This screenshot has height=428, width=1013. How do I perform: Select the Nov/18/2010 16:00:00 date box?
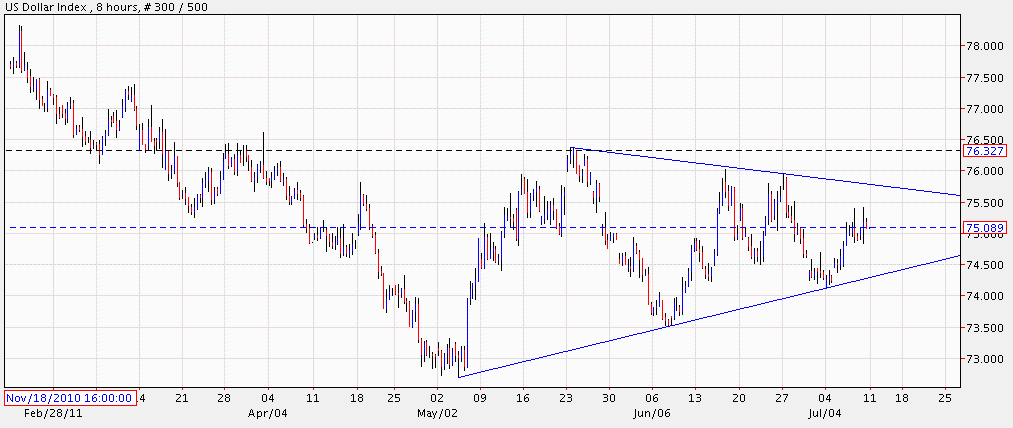tap(69, 397)
